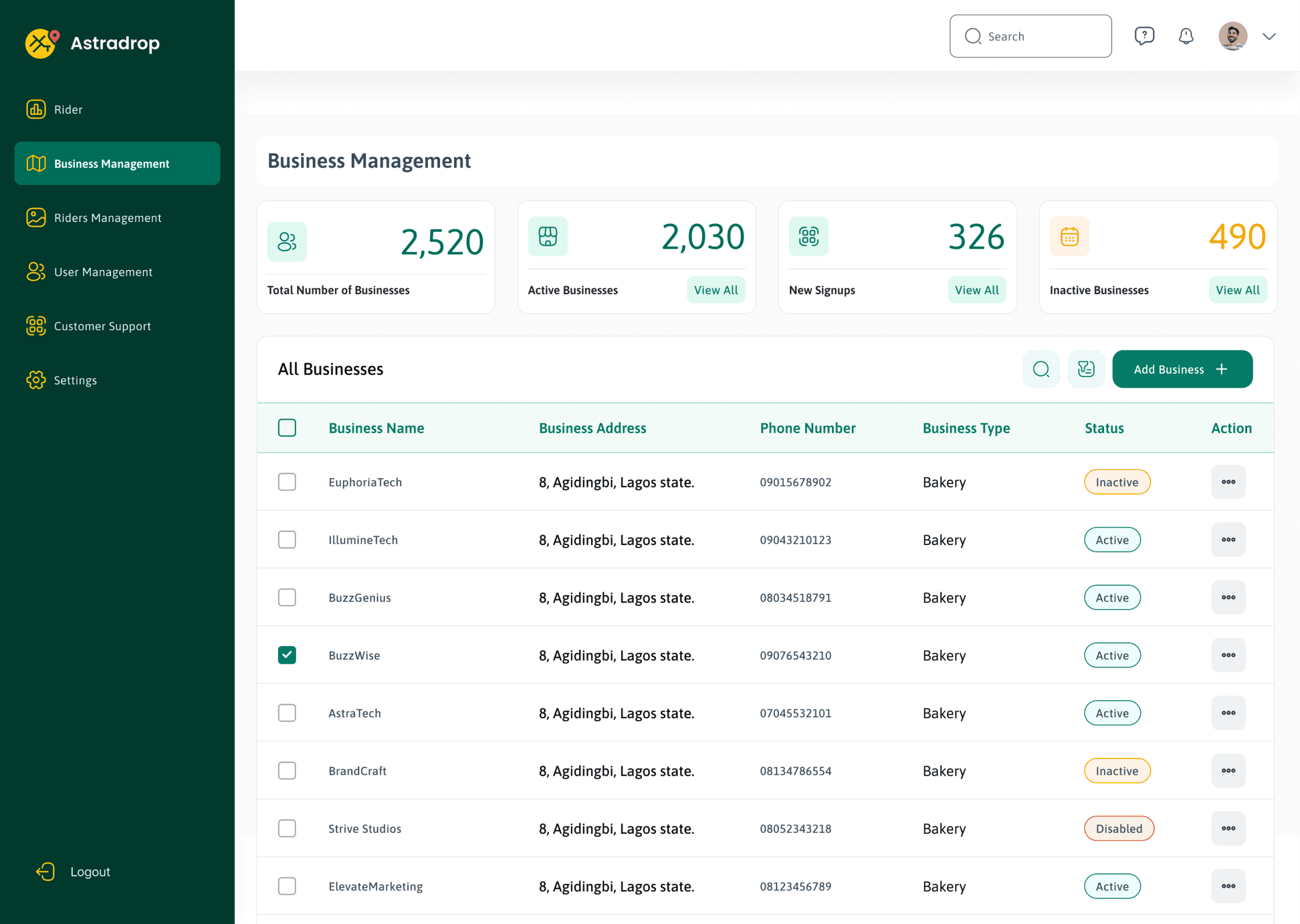Click the Astradrop logo icon
This screenshot has width=1300, height=924.
[42, 43]
